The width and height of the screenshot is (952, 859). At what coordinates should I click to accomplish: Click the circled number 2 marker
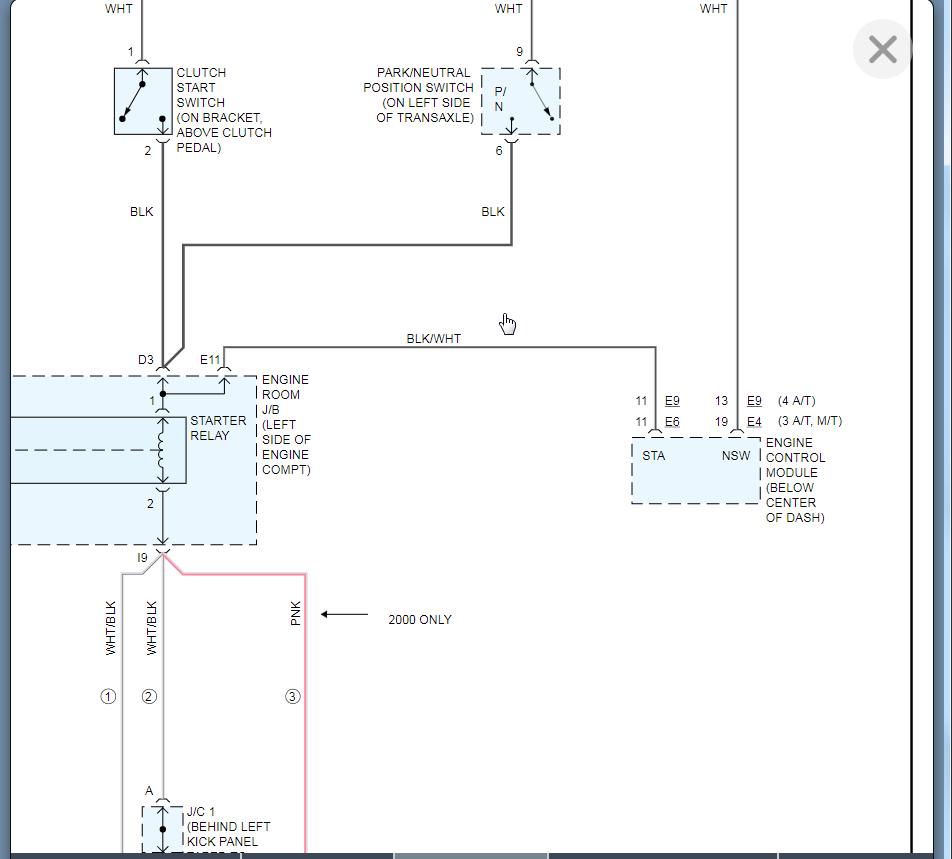click(x=149, y=696)
